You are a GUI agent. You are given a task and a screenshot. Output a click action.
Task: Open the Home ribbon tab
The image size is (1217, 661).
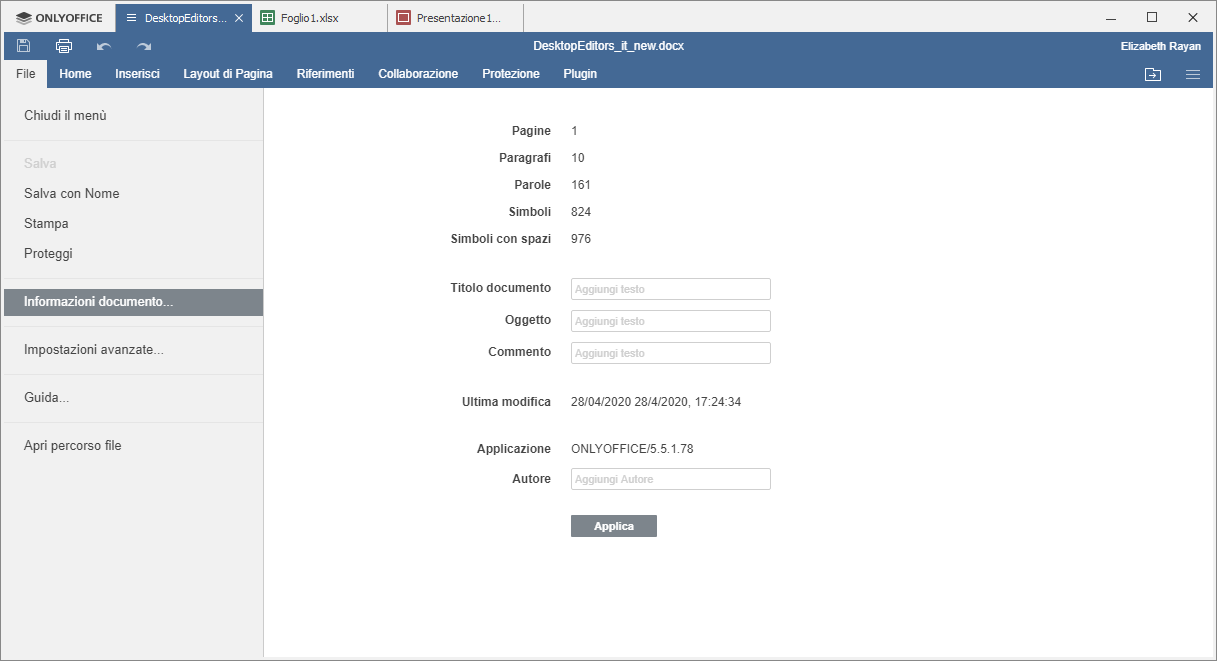(75, 74)
